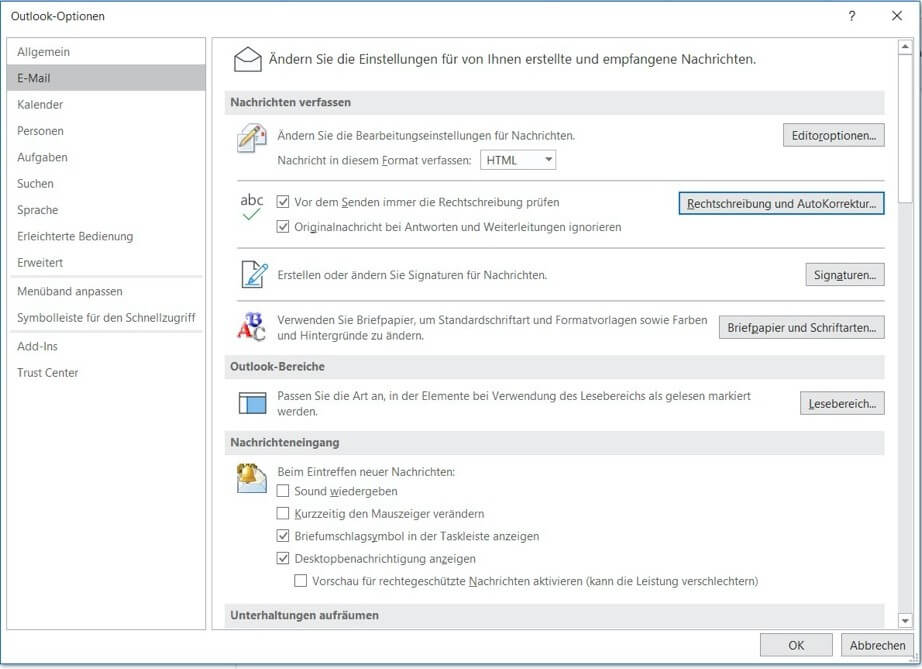Viewport: 922px width, 669px height.
Task: Select Allgemein category
Action: click(x=106, y=52)
